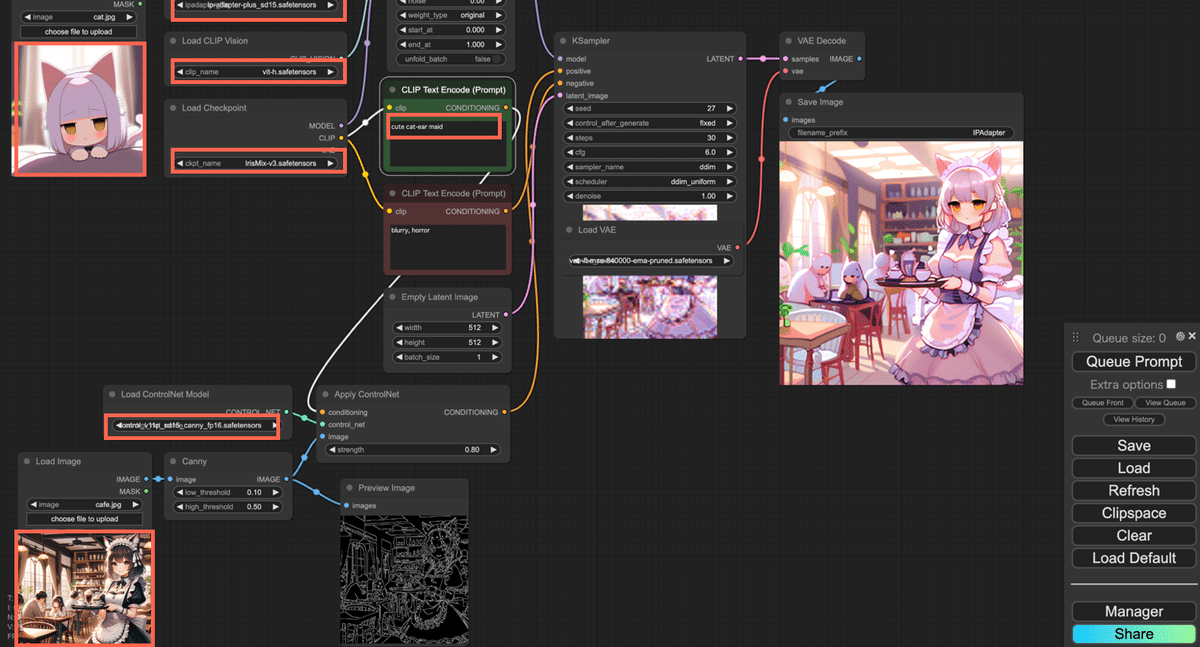The height and width of the screenshot is (647, 1200).
Task: Click choose file to upload under cat.jpg
Action: [x=79, y=32]
